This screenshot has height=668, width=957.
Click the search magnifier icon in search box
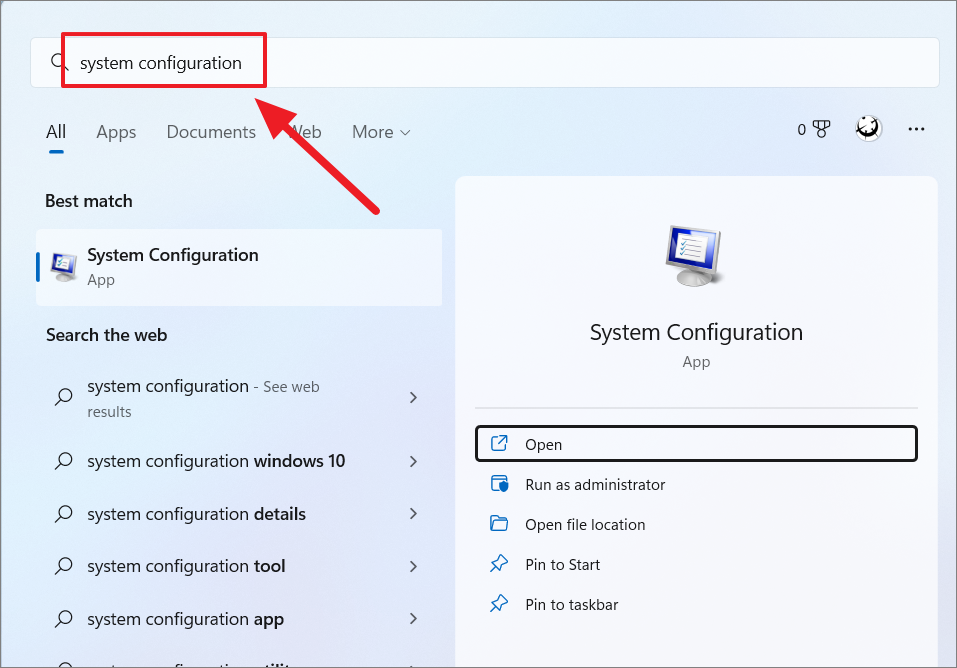tap(59, 63)
